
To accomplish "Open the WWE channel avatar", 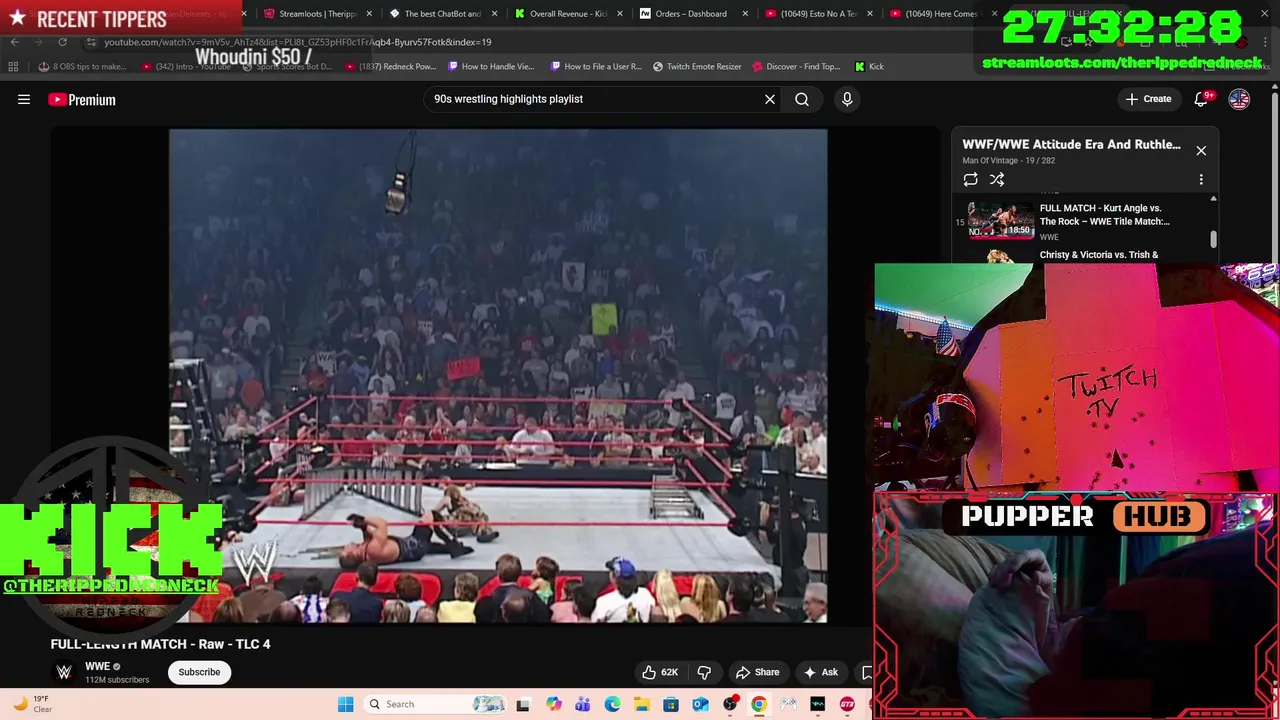I will coord(64,672).
